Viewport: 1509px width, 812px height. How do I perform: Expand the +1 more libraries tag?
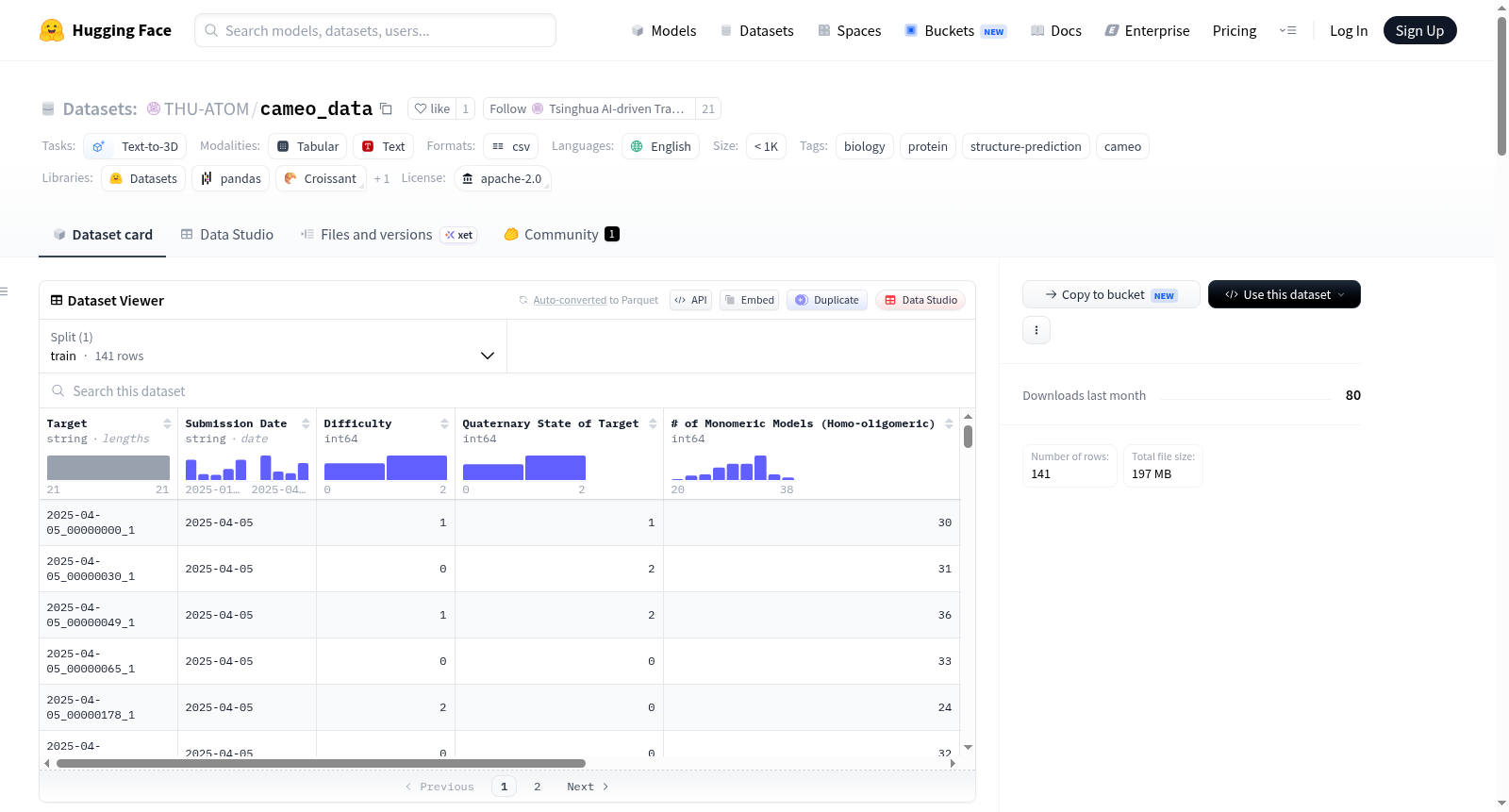(381, 178)
